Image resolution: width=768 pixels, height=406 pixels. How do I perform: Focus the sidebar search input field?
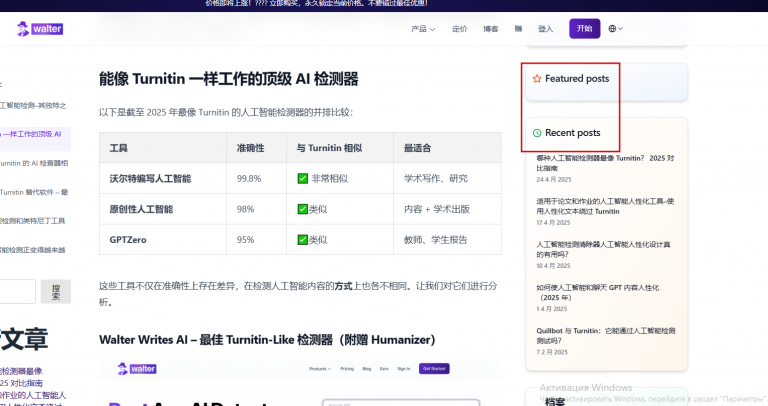click(x=17, y=291)
